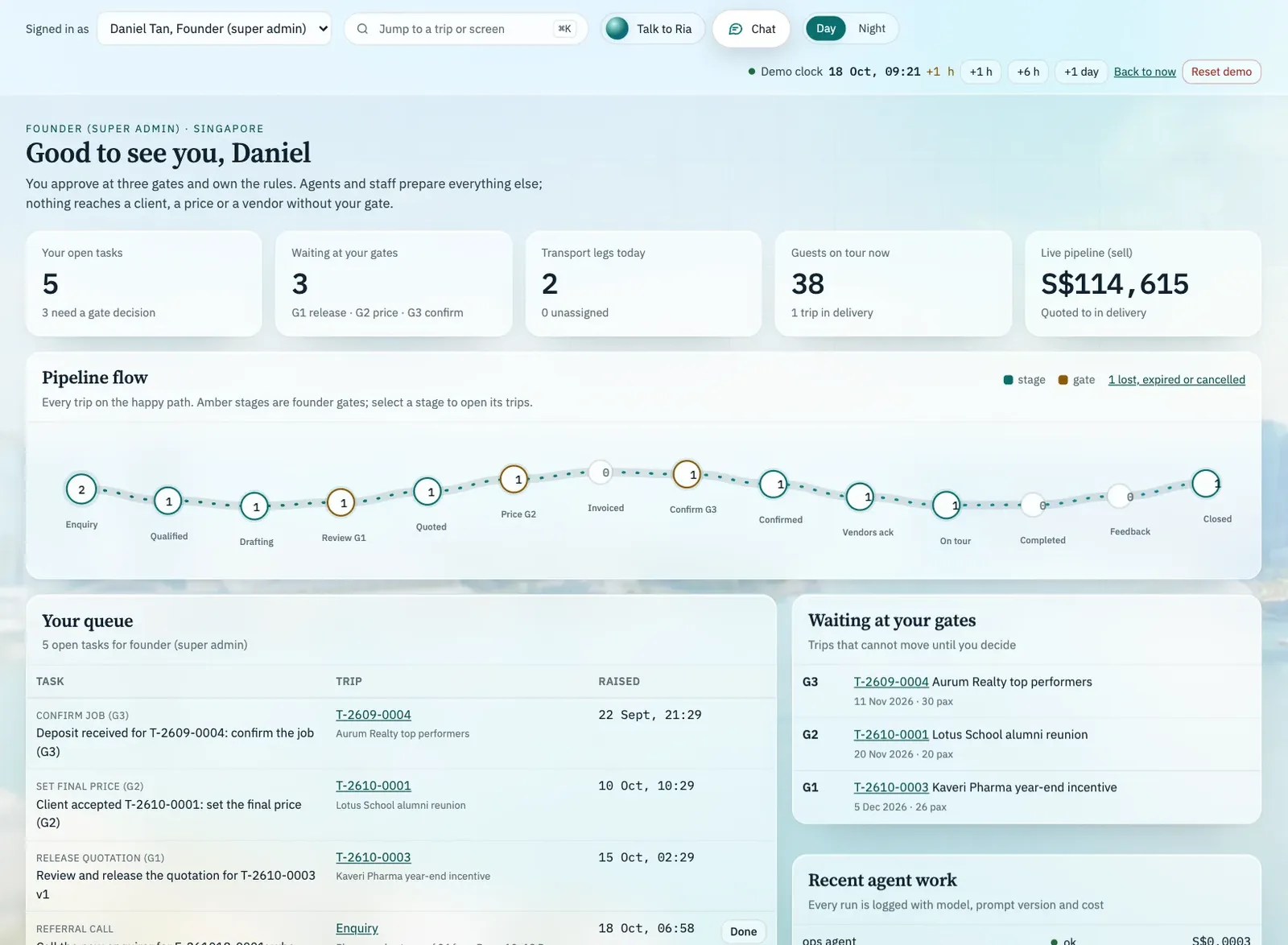Select the Completed stage node
The width and height of the screenshot is (1288, 945).
1034,506
